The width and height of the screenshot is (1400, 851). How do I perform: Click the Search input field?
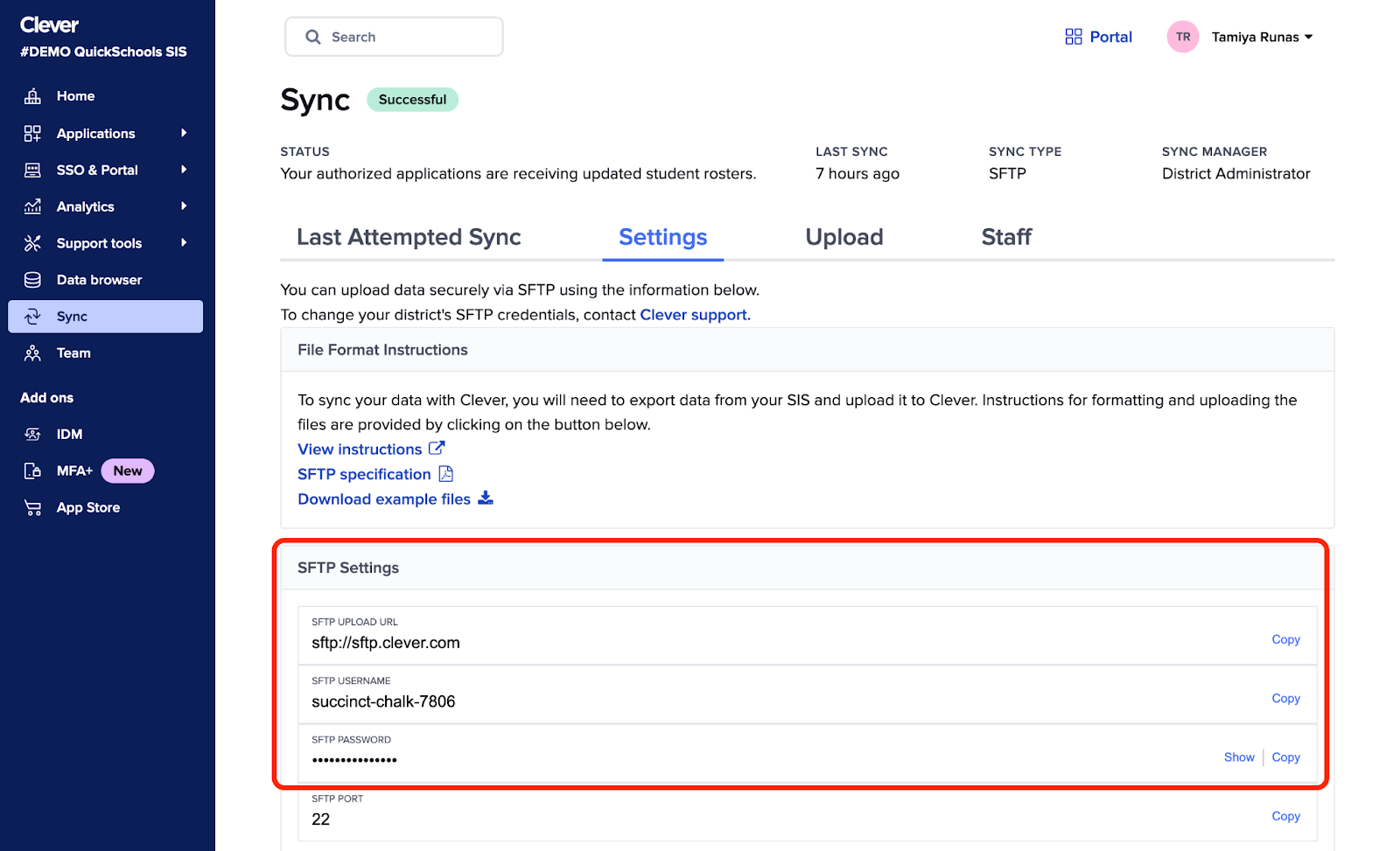click(394, 37)
